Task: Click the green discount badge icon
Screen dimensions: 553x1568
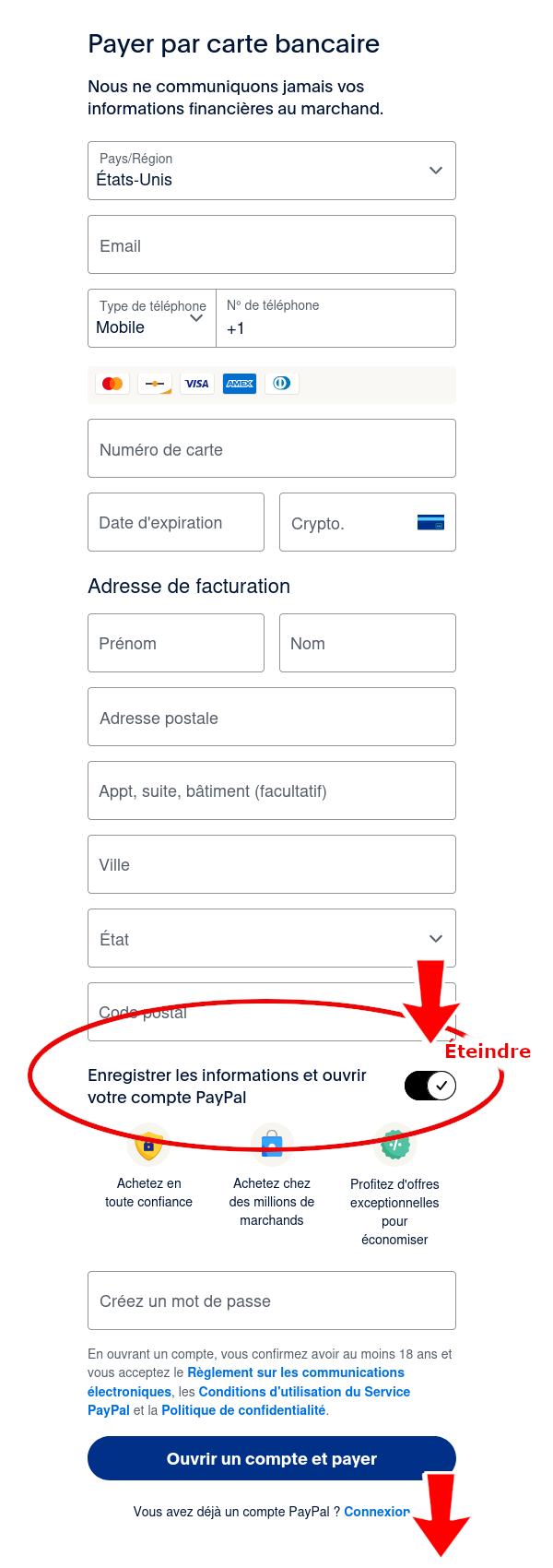Action: coord(394,1146)
